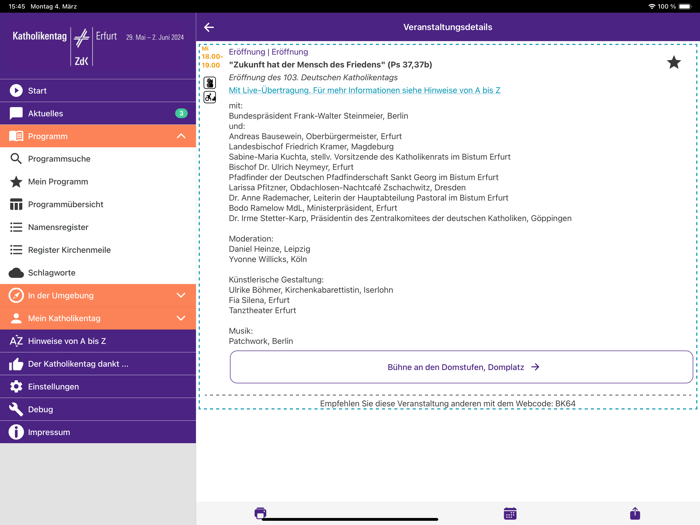Tap the Wi-Fi status icon

(652, 6)
